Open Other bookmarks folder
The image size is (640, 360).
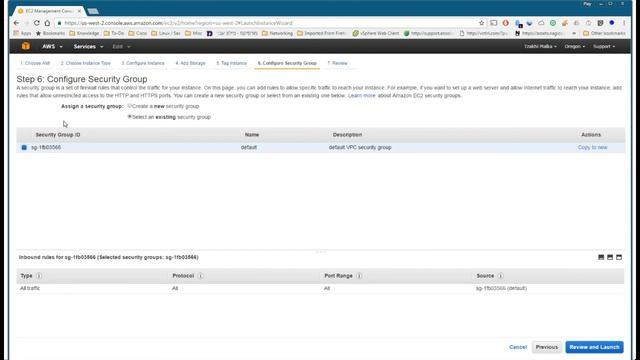pyautogui.click(x=604, y=33)
